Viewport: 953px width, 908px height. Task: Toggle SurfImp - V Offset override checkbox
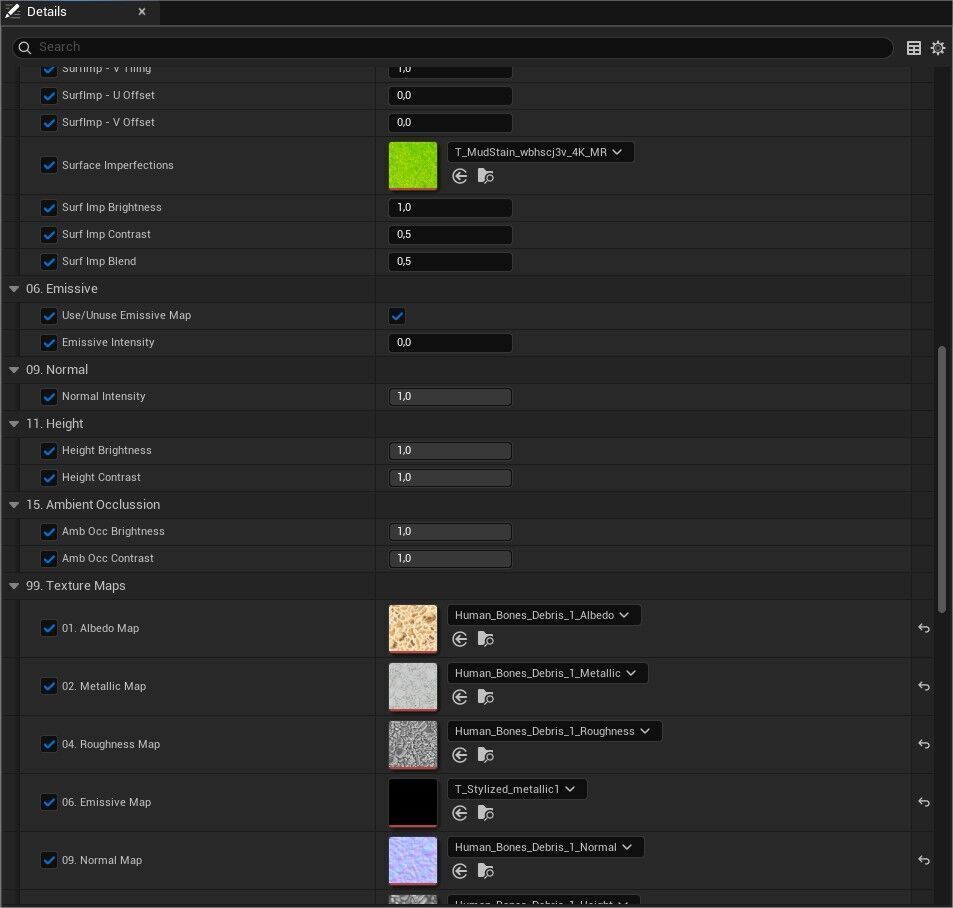point(49,123)
